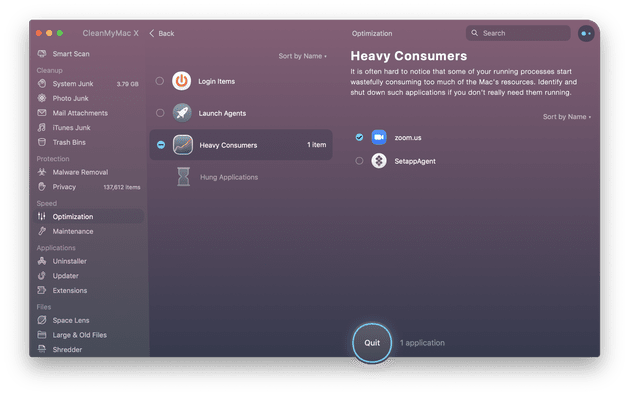Click the 1 application label

click(x=422, y=343)
